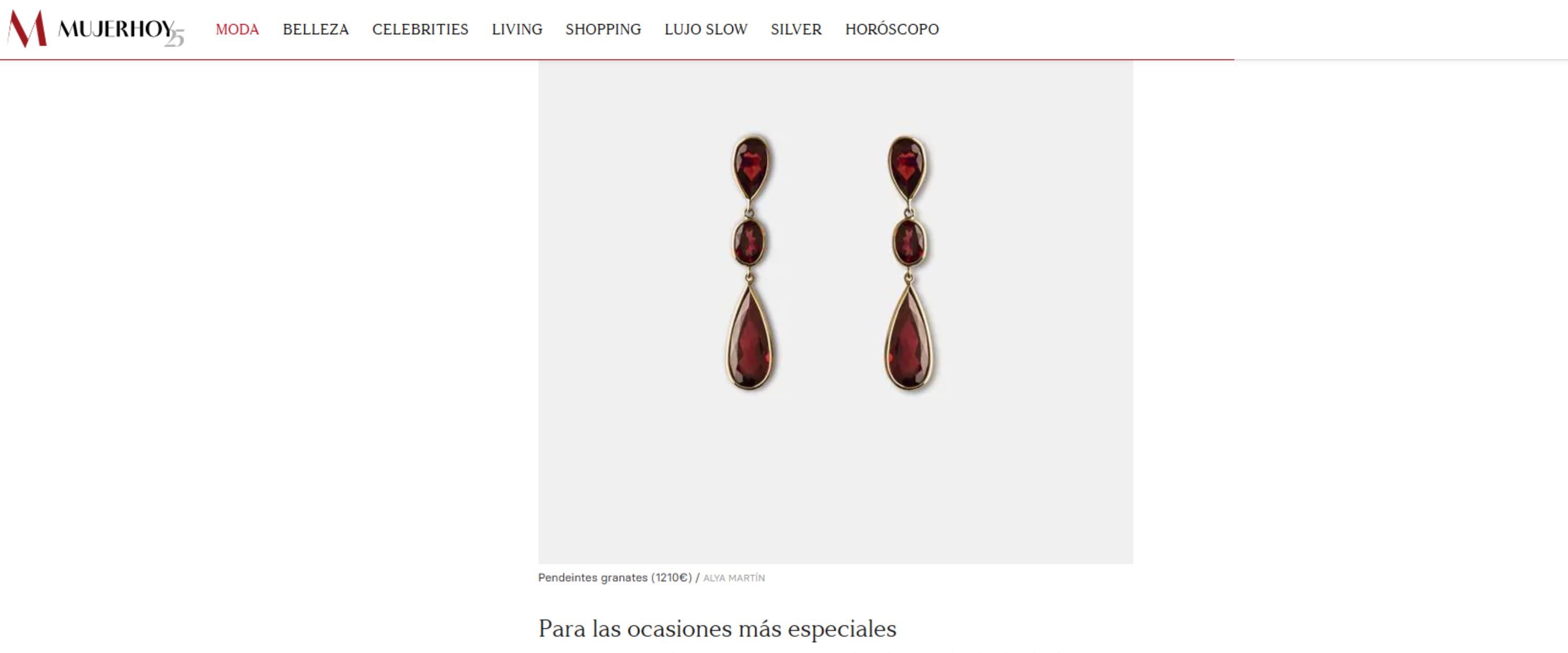This screenshot has height=653, width=1568.
Task: Click the left garnet earring image
Action: [751, 262]
